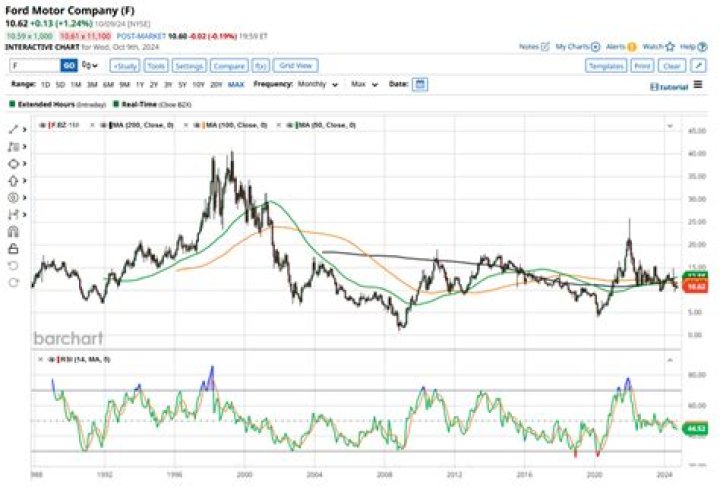Open the chart type selector icon
720x489 pixels.
coord(90,66)
